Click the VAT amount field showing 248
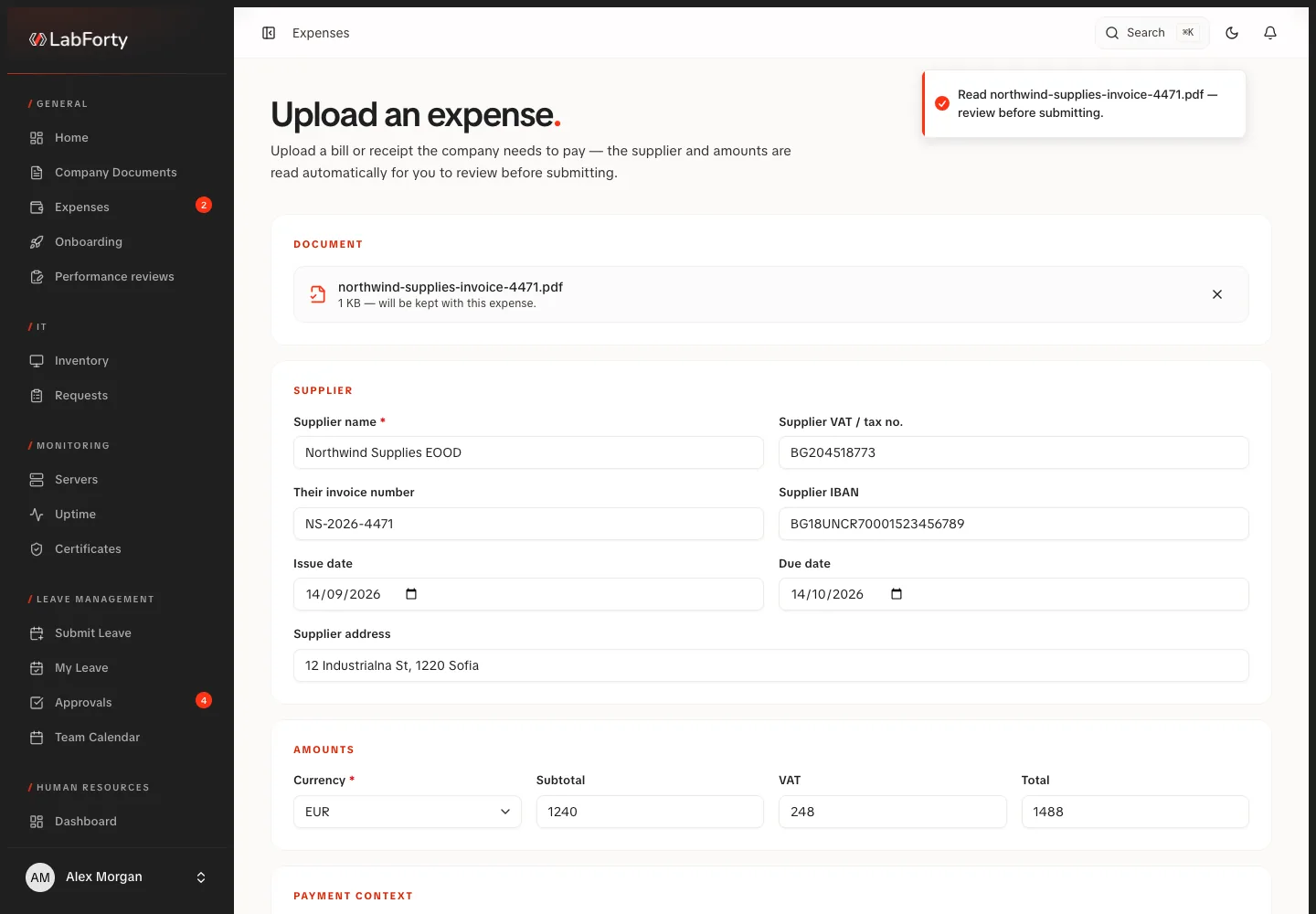Viewport: 1316px width, 914px height. pos(893,812)
